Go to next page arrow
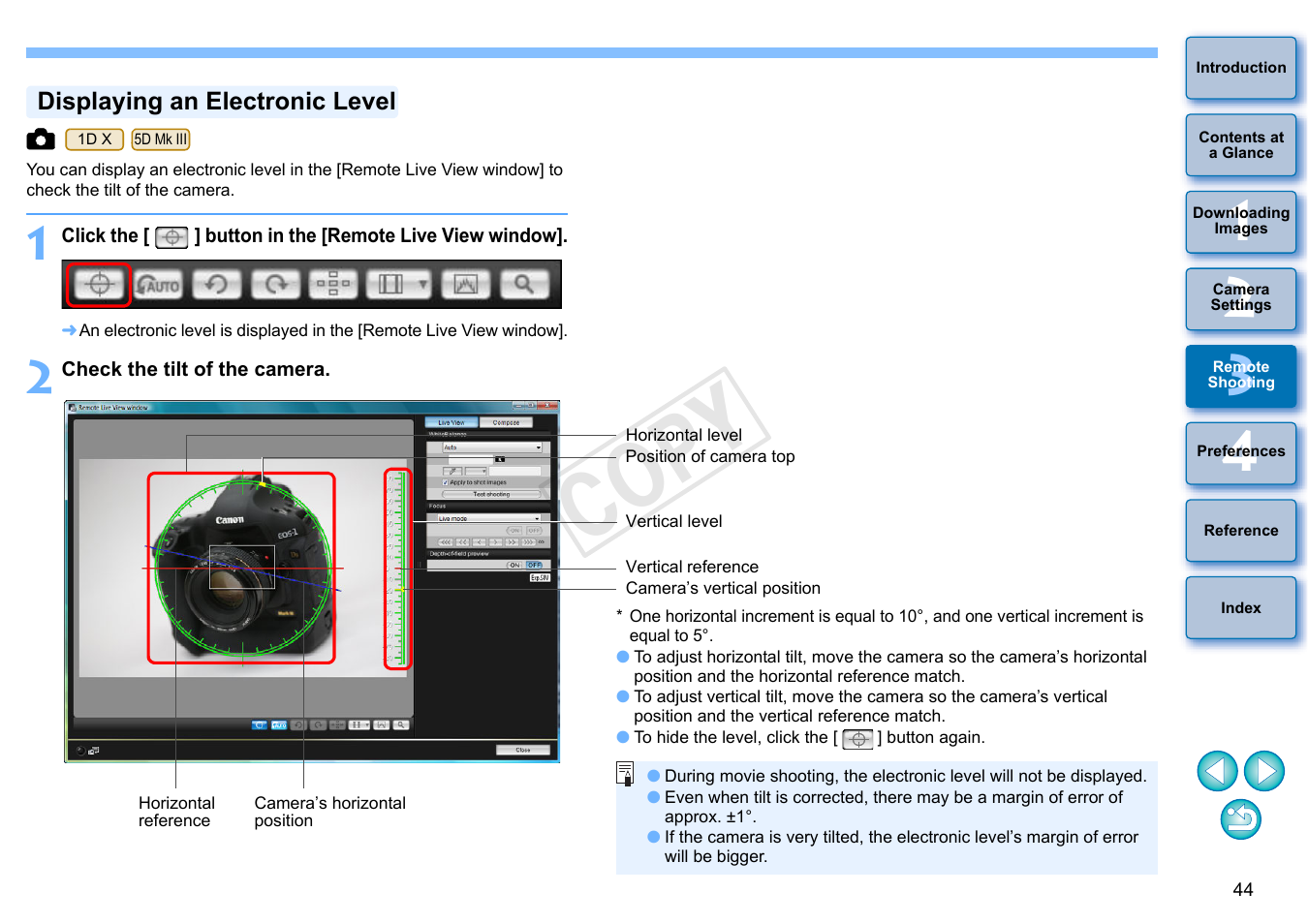The height and width of the screenshot is (924, 1308). tap(1263, 772)
